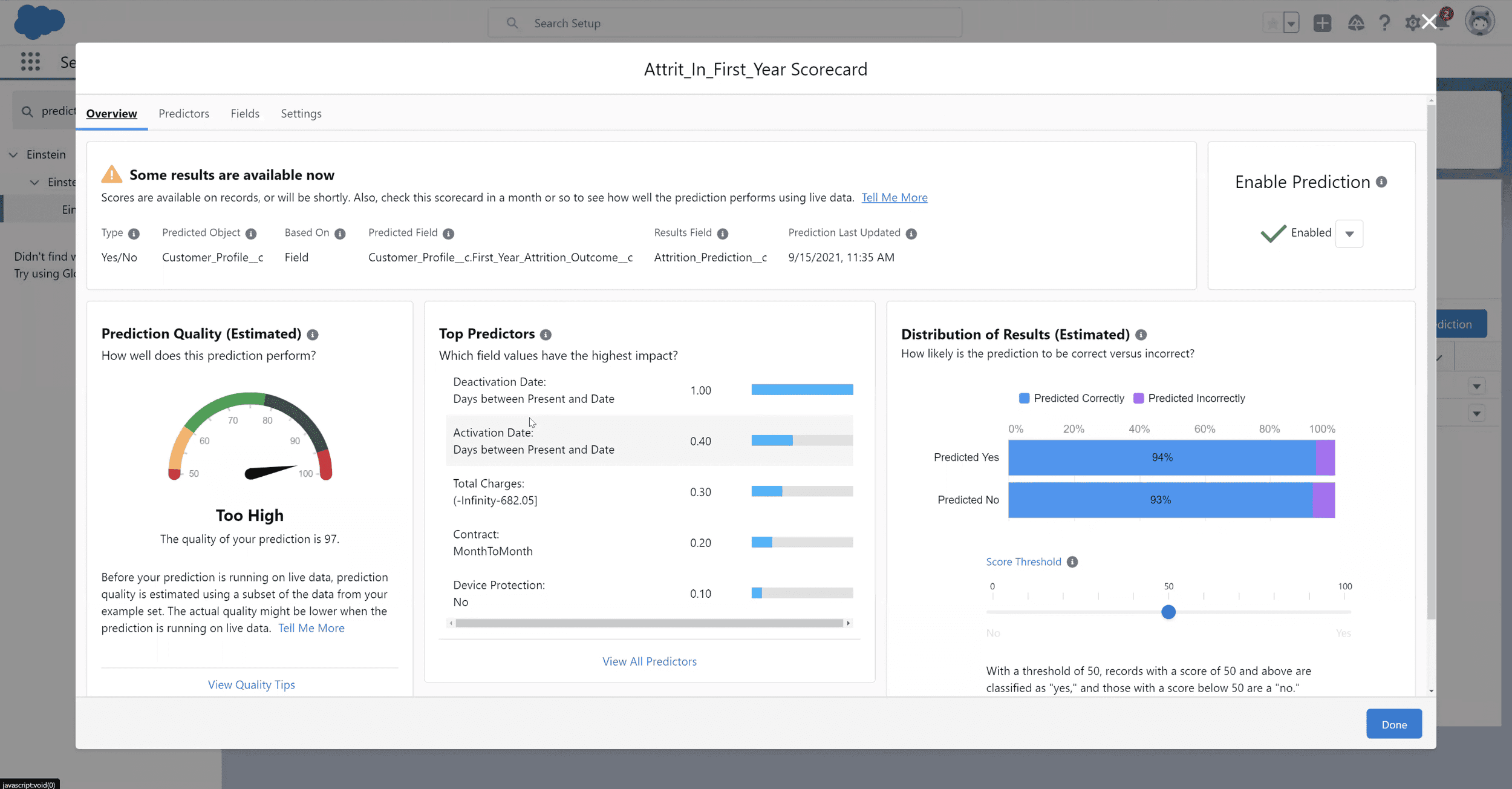This screenshot has height=789, width=1512.
Task: Click info icon next to Enable Prediction
Action: tap(1381, 182)
